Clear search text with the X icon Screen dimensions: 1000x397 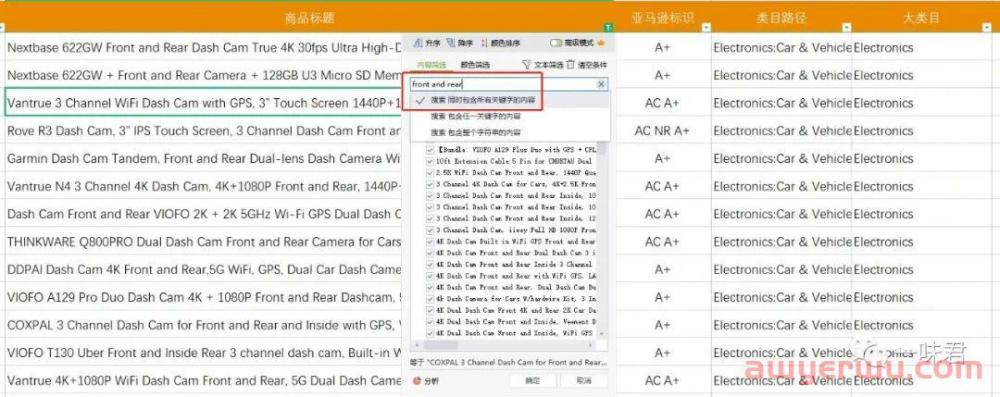tap(601, 84)
